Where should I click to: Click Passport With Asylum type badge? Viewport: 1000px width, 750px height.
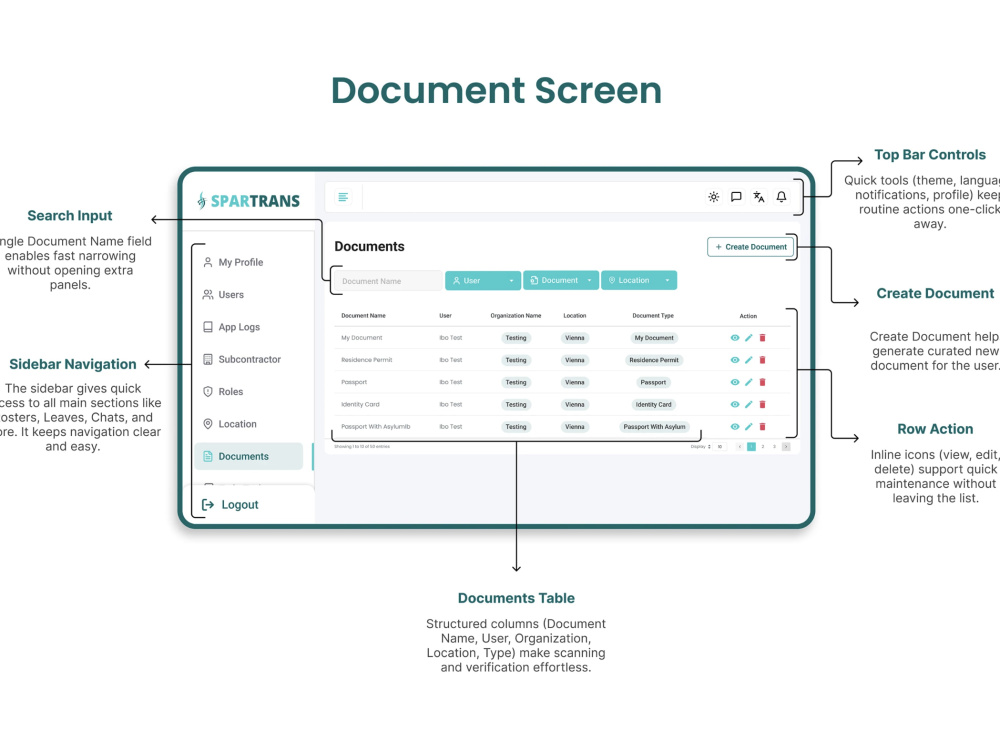(x=654, y=427)
